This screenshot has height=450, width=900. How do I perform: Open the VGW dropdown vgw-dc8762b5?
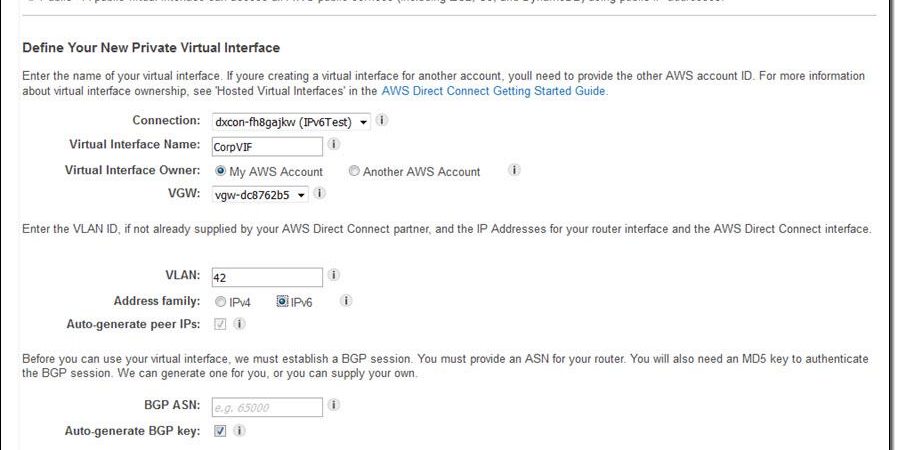pos(260,195)
